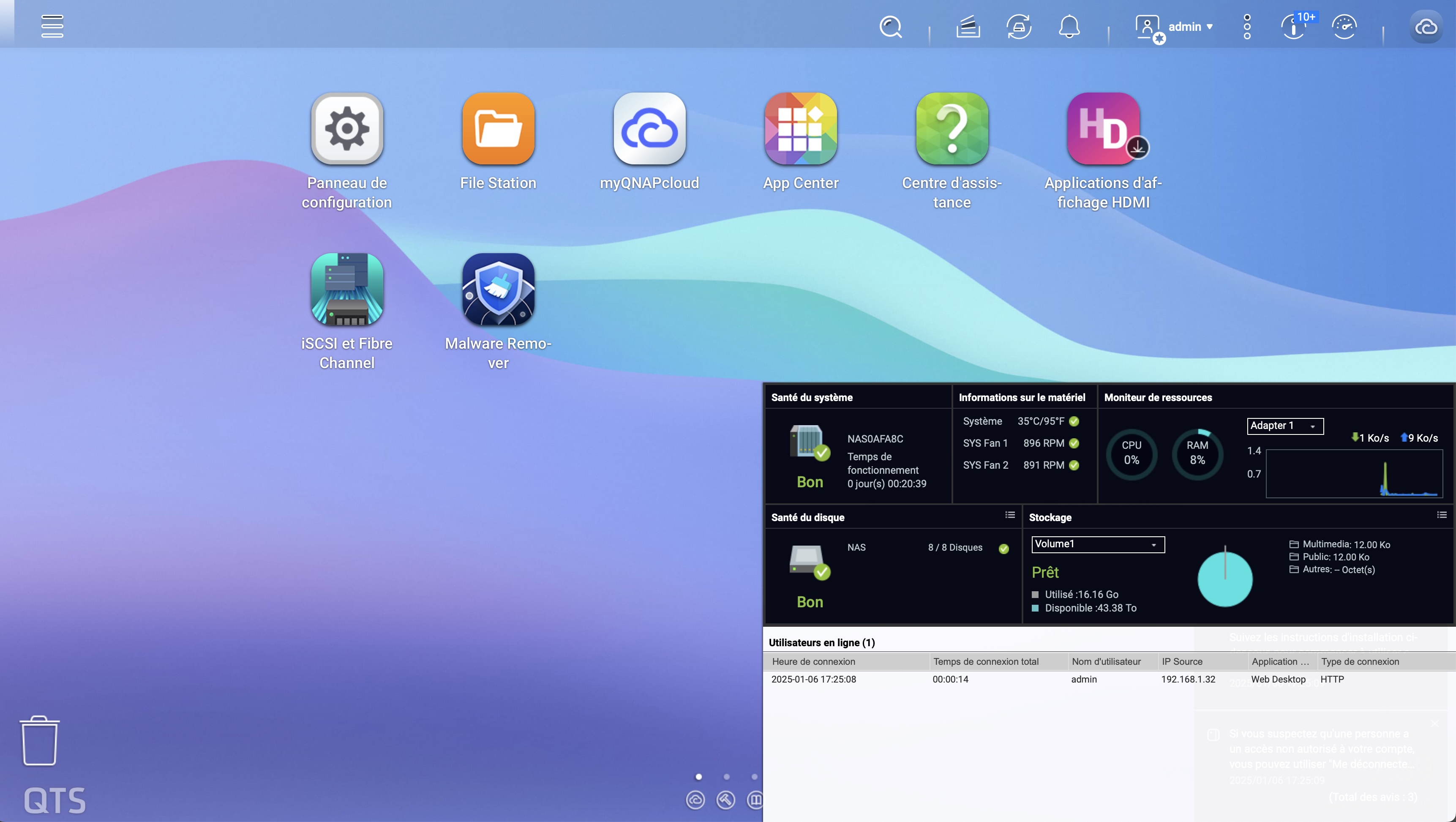The height and width of the screenshot is (822, 1456).
Task: Open App Center
Action: (x=800, y=129)
